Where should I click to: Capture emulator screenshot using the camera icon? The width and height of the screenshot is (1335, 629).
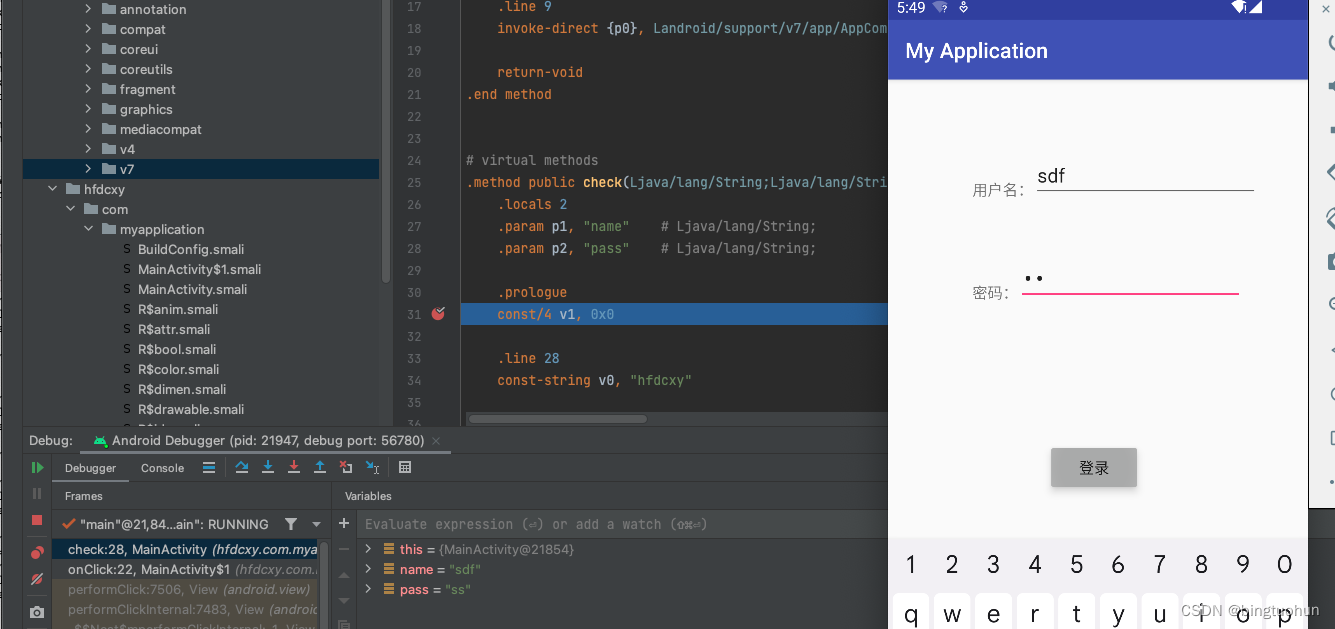click(x=37, y=611)
